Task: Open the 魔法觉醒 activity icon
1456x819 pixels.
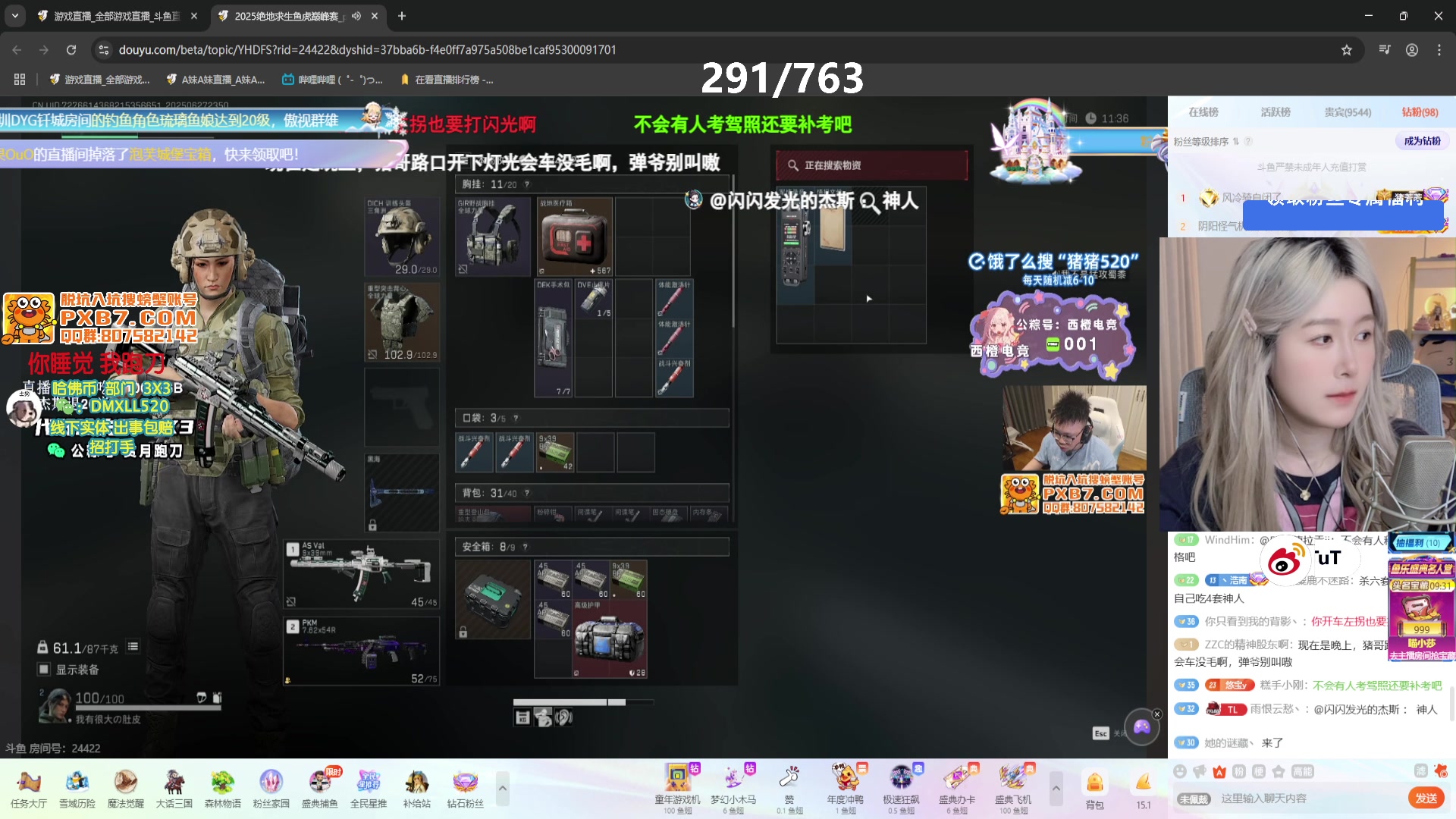Action: [126, 789]
